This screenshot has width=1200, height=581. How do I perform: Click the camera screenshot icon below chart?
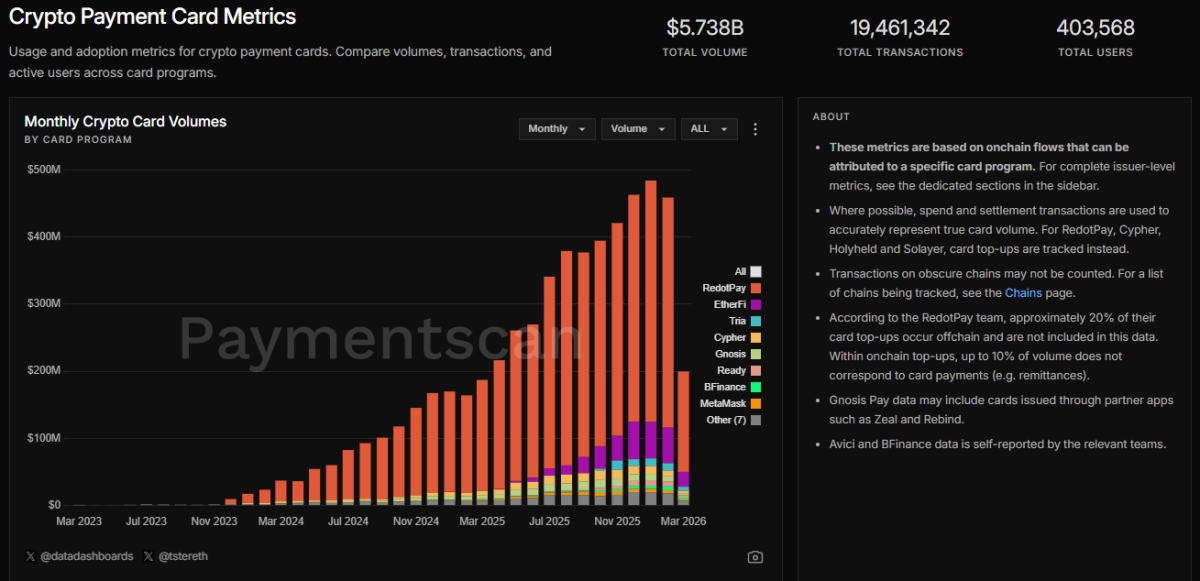point(755,557)
